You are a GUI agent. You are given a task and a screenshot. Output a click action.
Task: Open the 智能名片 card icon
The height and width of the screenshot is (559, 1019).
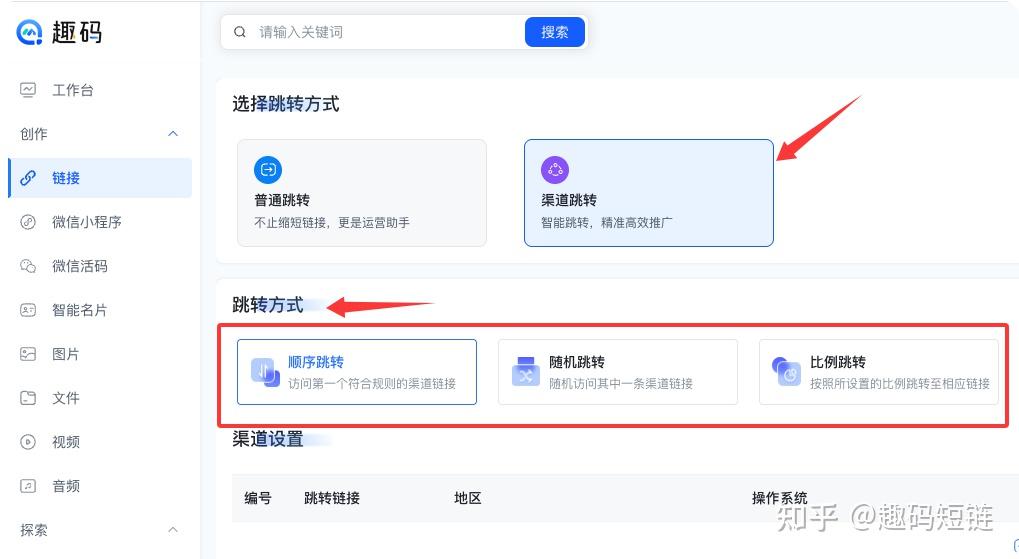(x=28, y=310)
